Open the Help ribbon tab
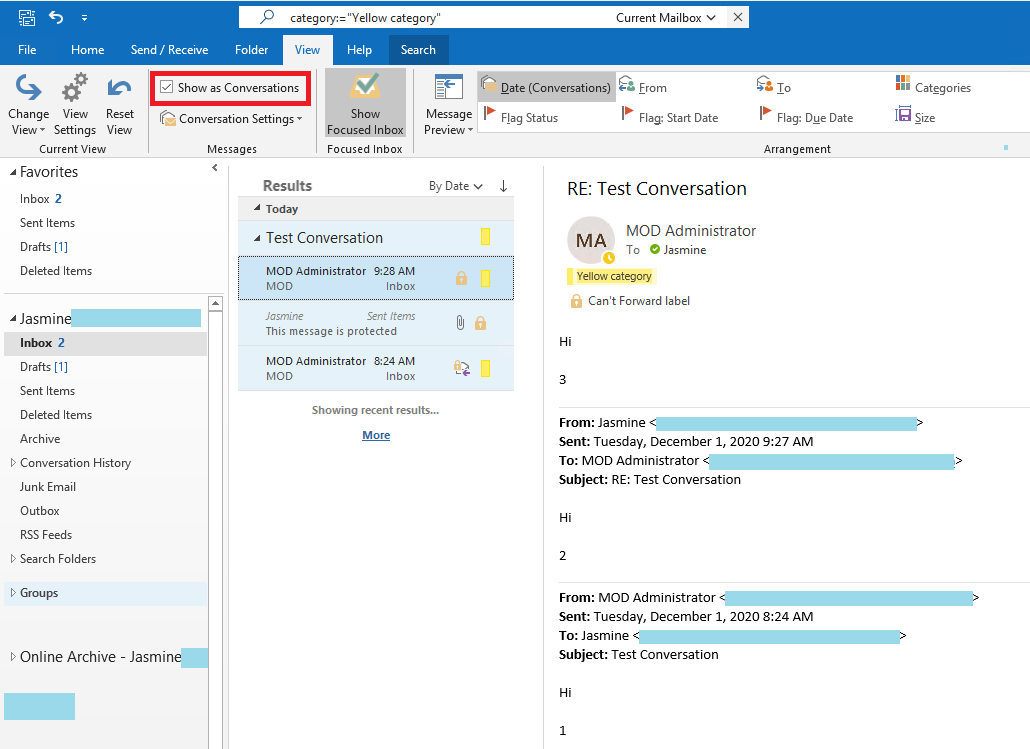 [359, 50]
